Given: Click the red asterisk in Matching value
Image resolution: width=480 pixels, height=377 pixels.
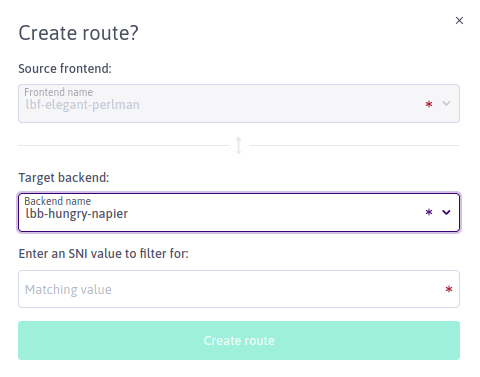Looking at the screenshot, I should click(x=449, y=289).
